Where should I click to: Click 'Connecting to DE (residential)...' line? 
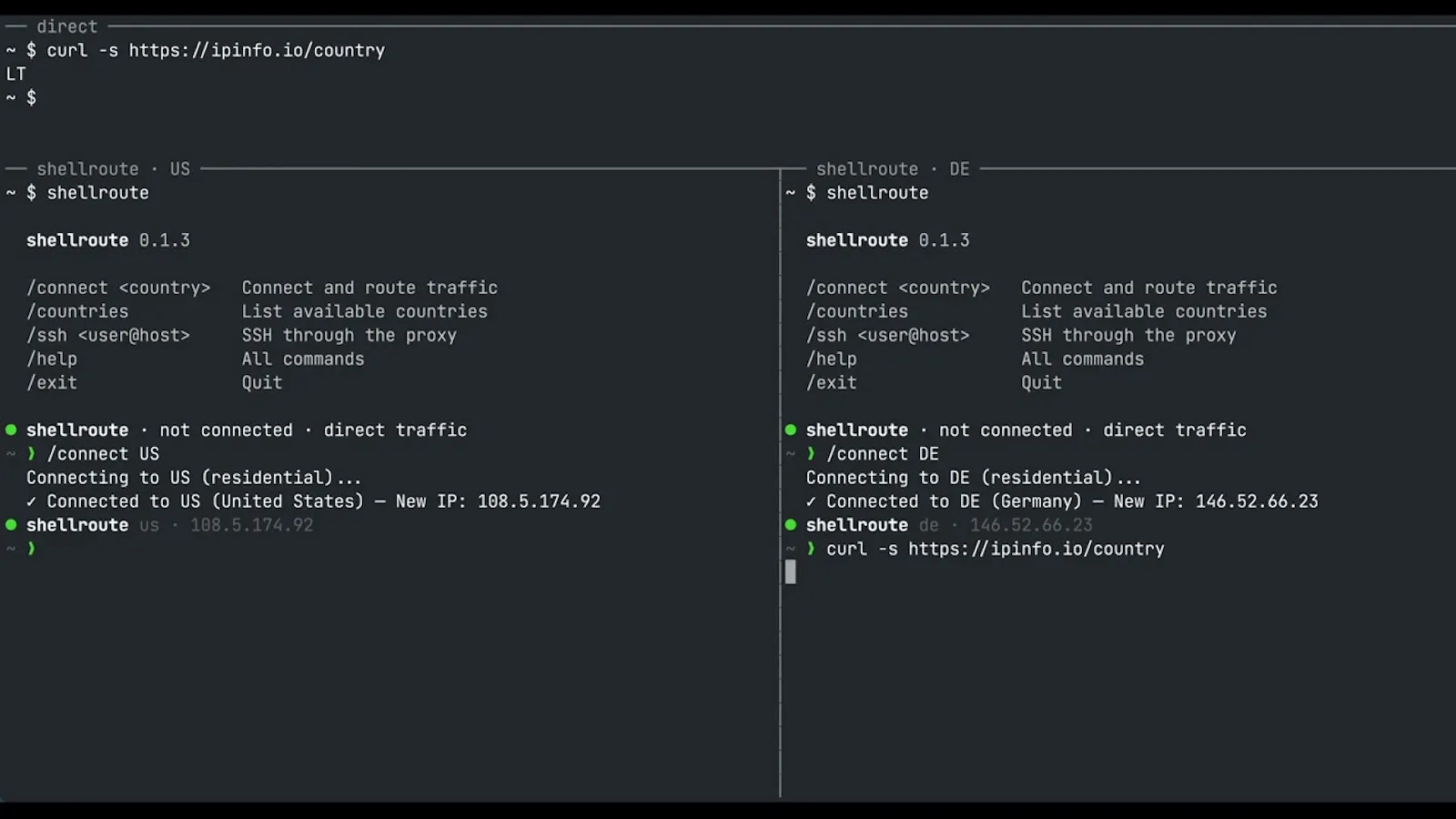[x=974, y=477]
